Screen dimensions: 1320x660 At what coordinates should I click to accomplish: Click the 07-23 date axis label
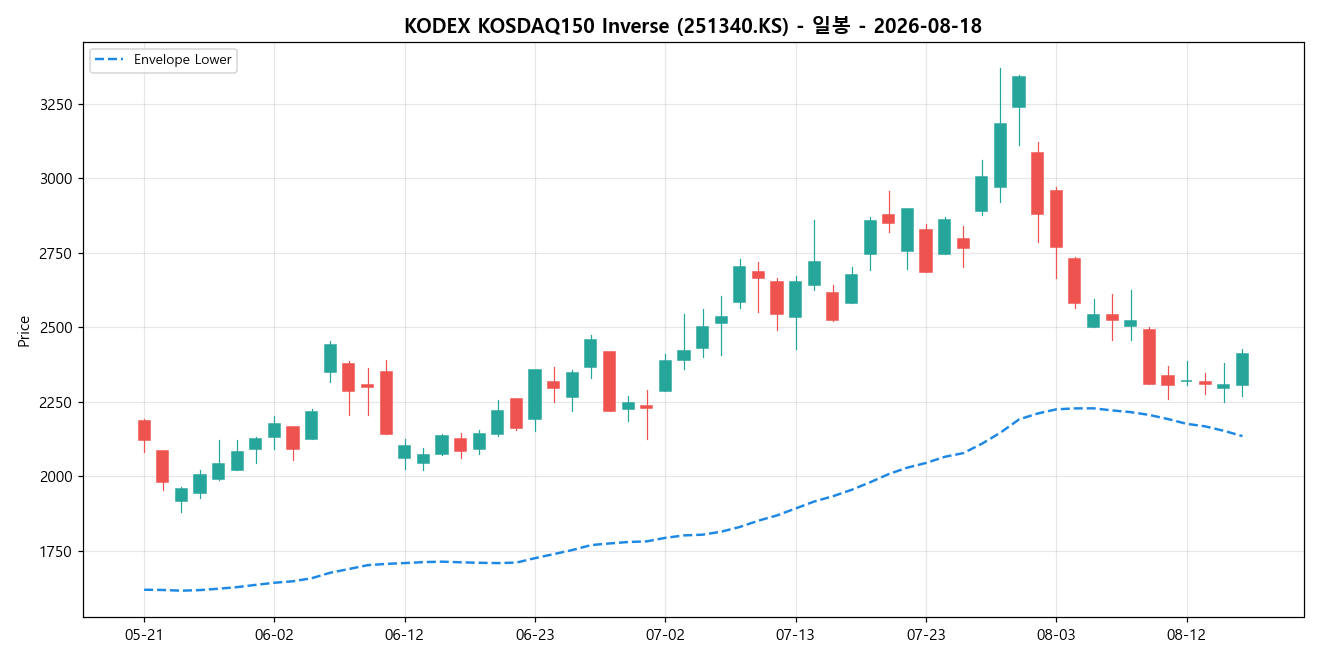(x=925, y=634)
